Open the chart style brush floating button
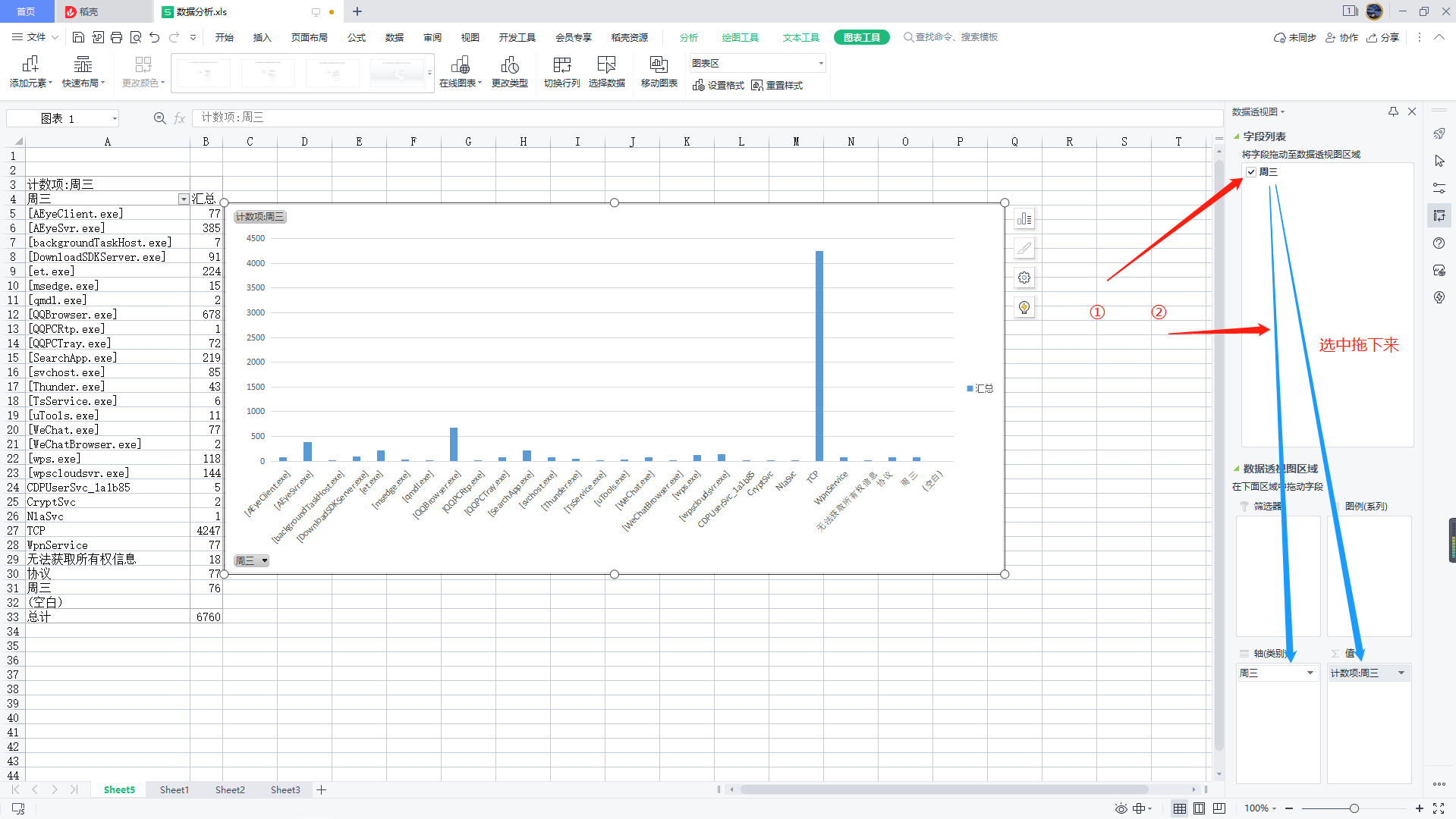Image resolution: width=1456 pixels, height=819 pixels. coord(1024,248)
